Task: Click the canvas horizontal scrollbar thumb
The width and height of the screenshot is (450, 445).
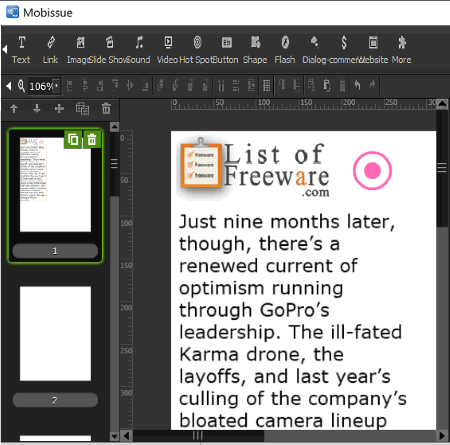Action: click(x=199, y=436)
